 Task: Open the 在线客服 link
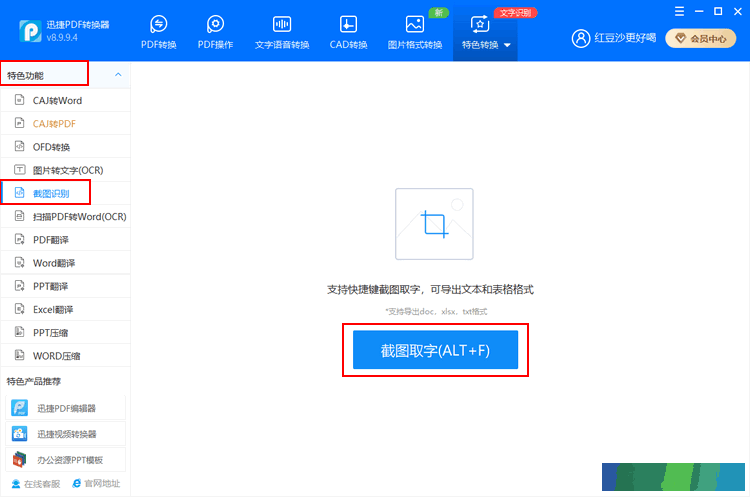point(36,484)
